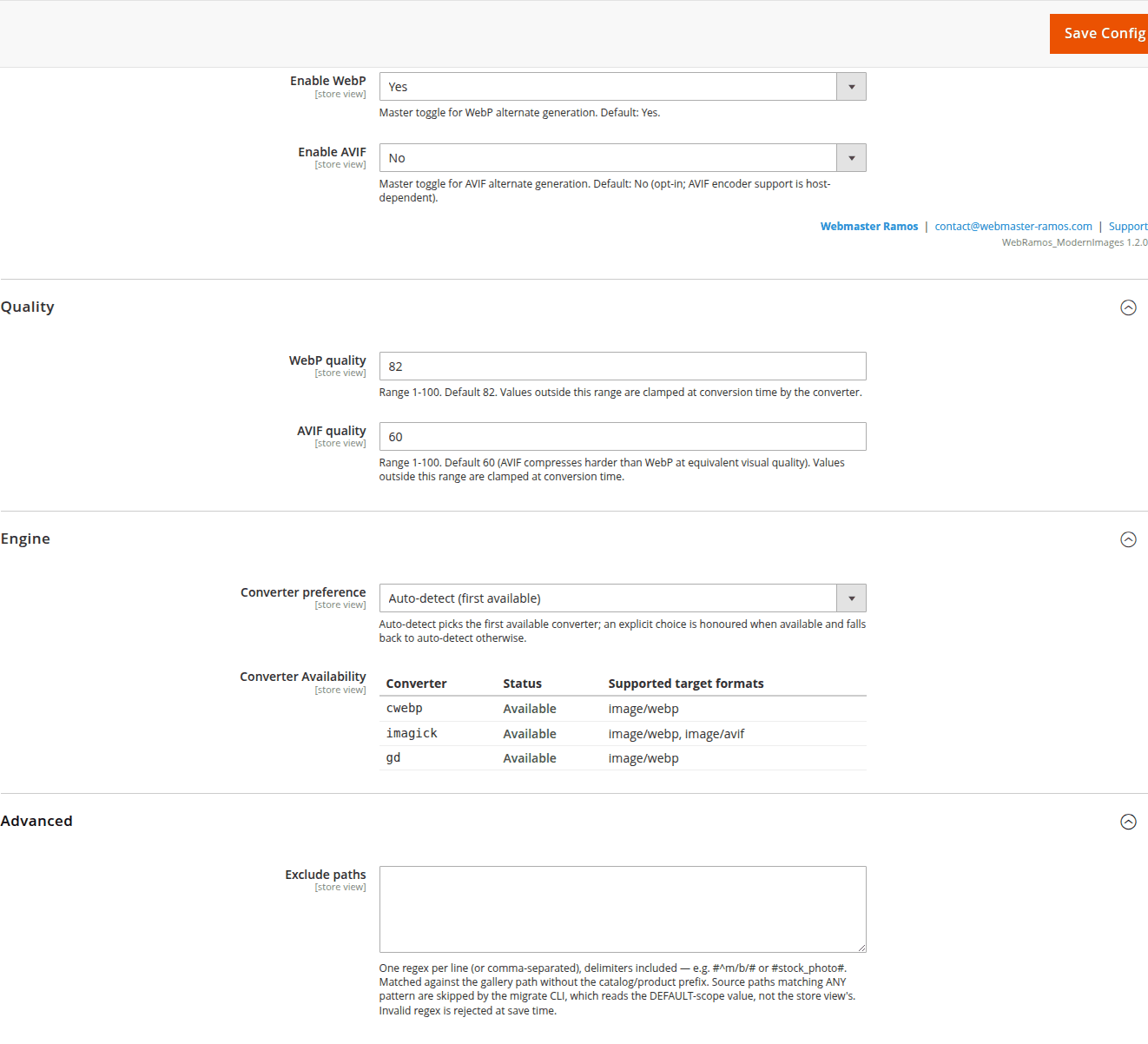Click the WebRamos_ModernImages 1.2.0 version text
The height and width of the screenshot is (1044, 1148).
(1075, 242)
